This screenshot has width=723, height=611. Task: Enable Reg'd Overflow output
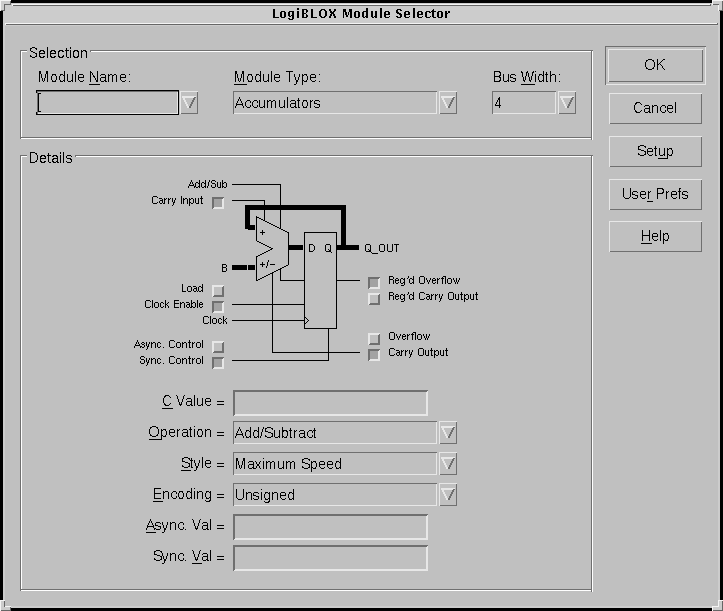374,282
